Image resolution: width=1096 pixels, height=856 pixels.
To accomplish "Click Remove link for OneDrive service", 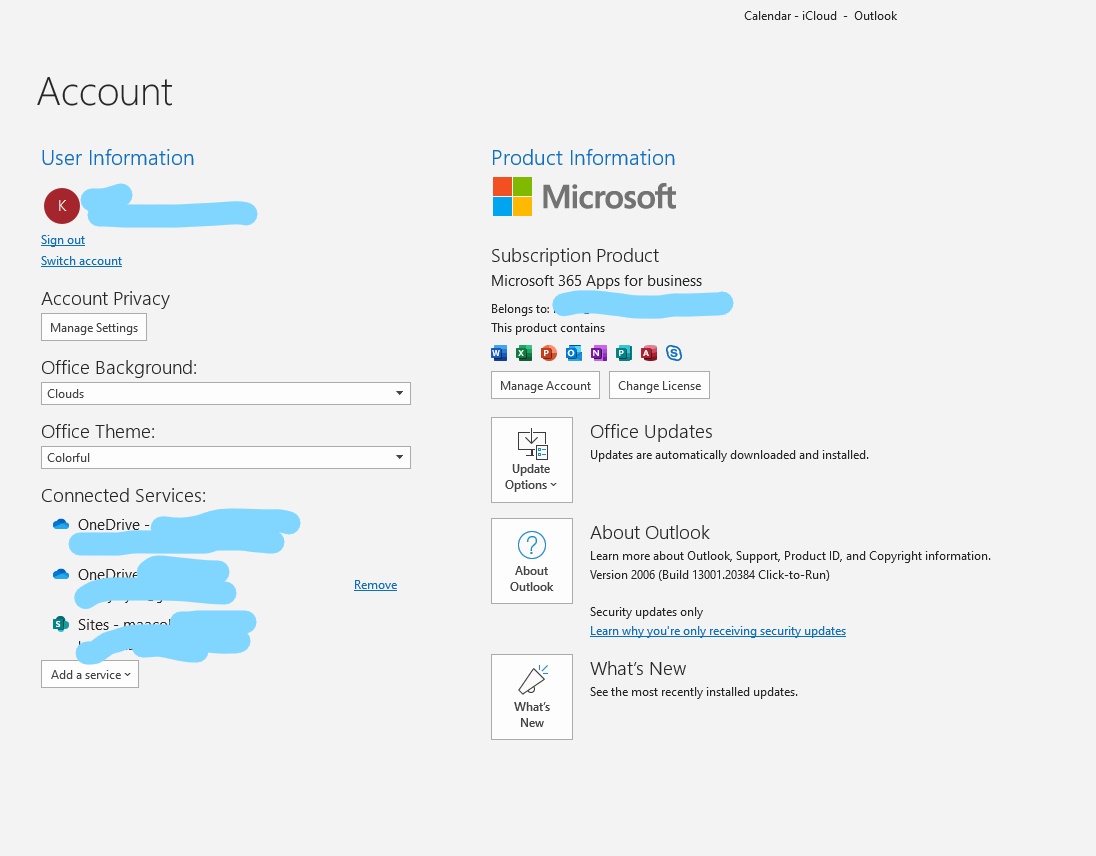I will click(375, 585).
